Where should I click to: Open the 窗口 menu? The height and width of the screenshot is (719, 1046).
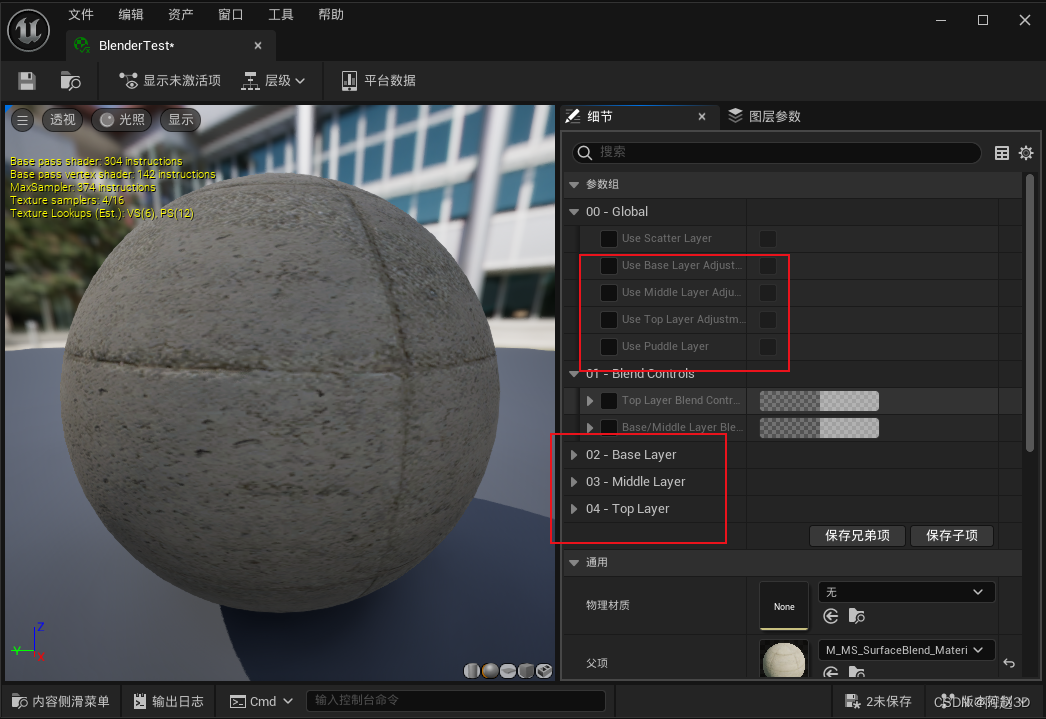pos(231,15)
